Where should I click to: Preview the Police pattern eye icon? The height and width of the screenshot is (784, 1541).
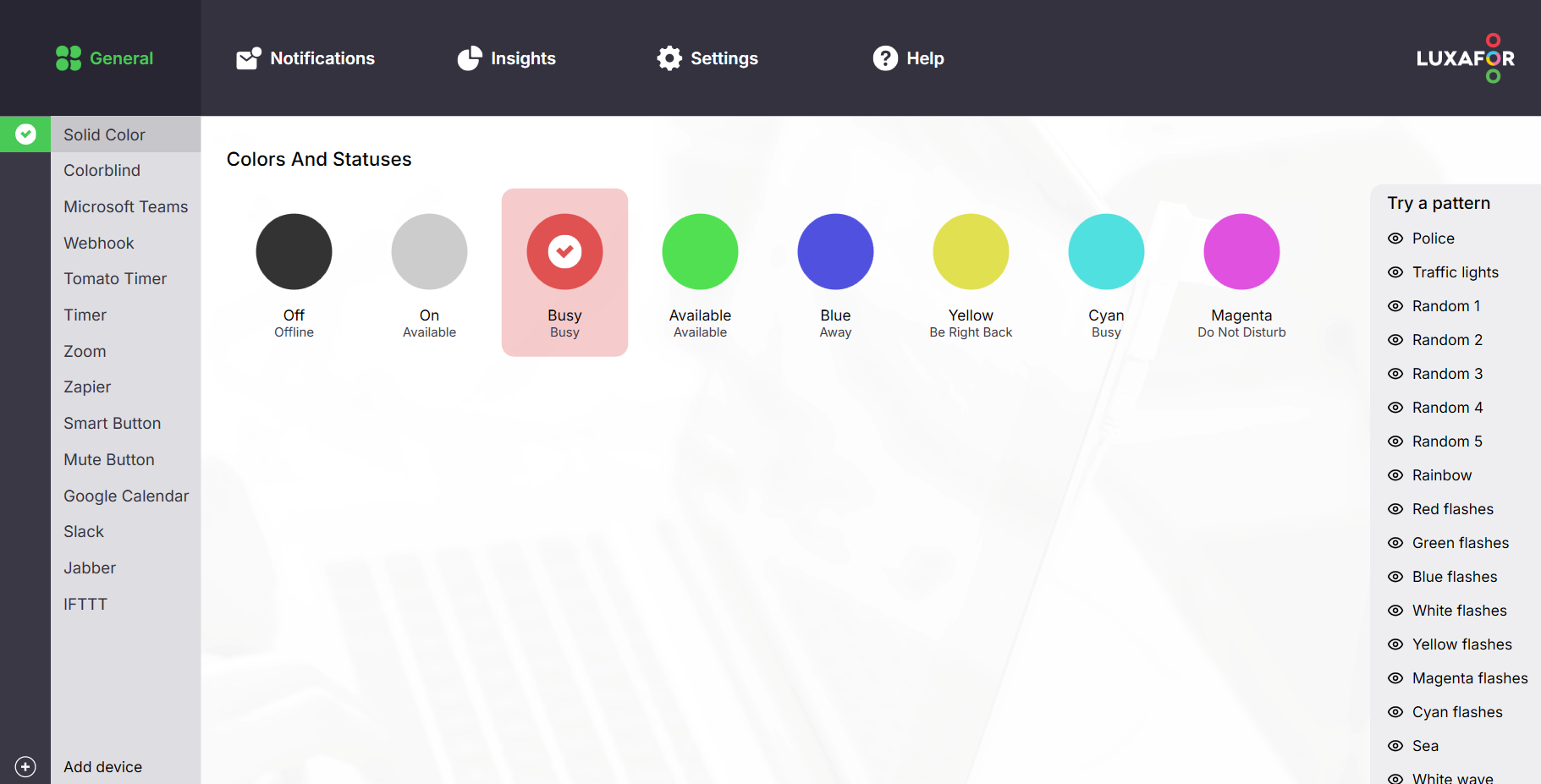pos(1395,238)
